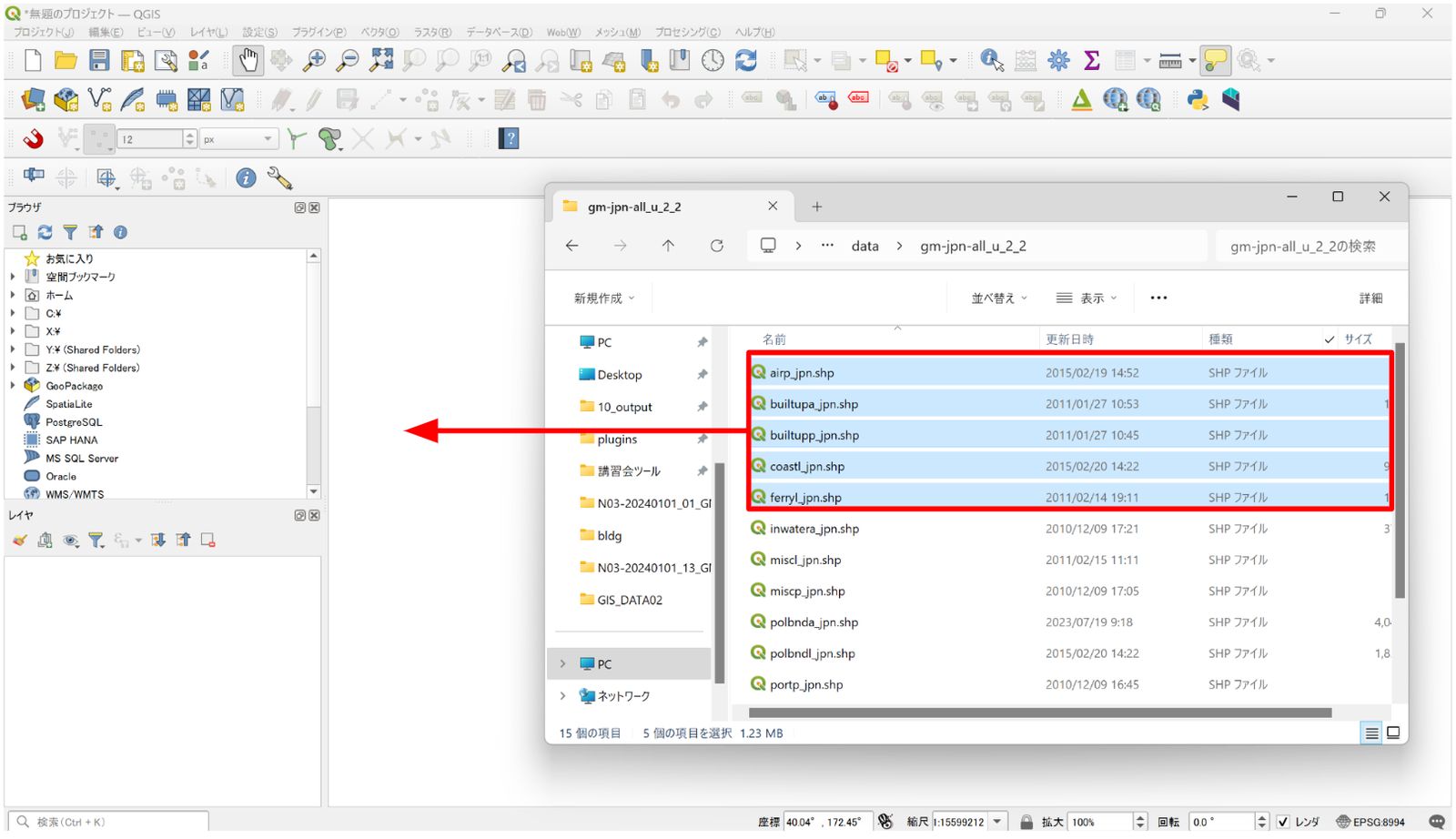This screenshot has width=1456, height=839.
Task: Click the blue help question mark icon
Action: pyautogui.click(x=509, y=138)
